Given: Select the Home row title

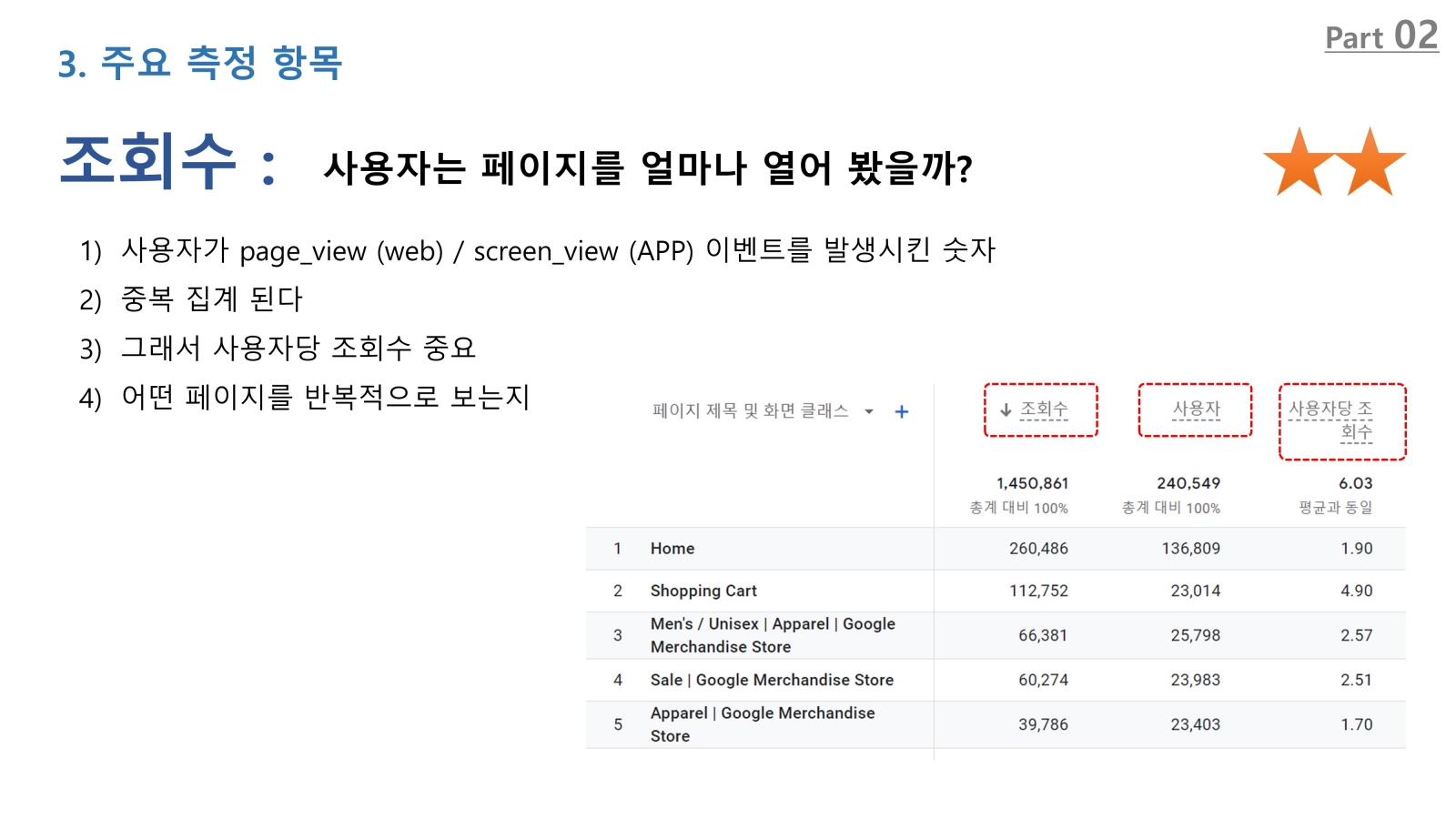Looking at the screenshot, I should coord(672,549).
